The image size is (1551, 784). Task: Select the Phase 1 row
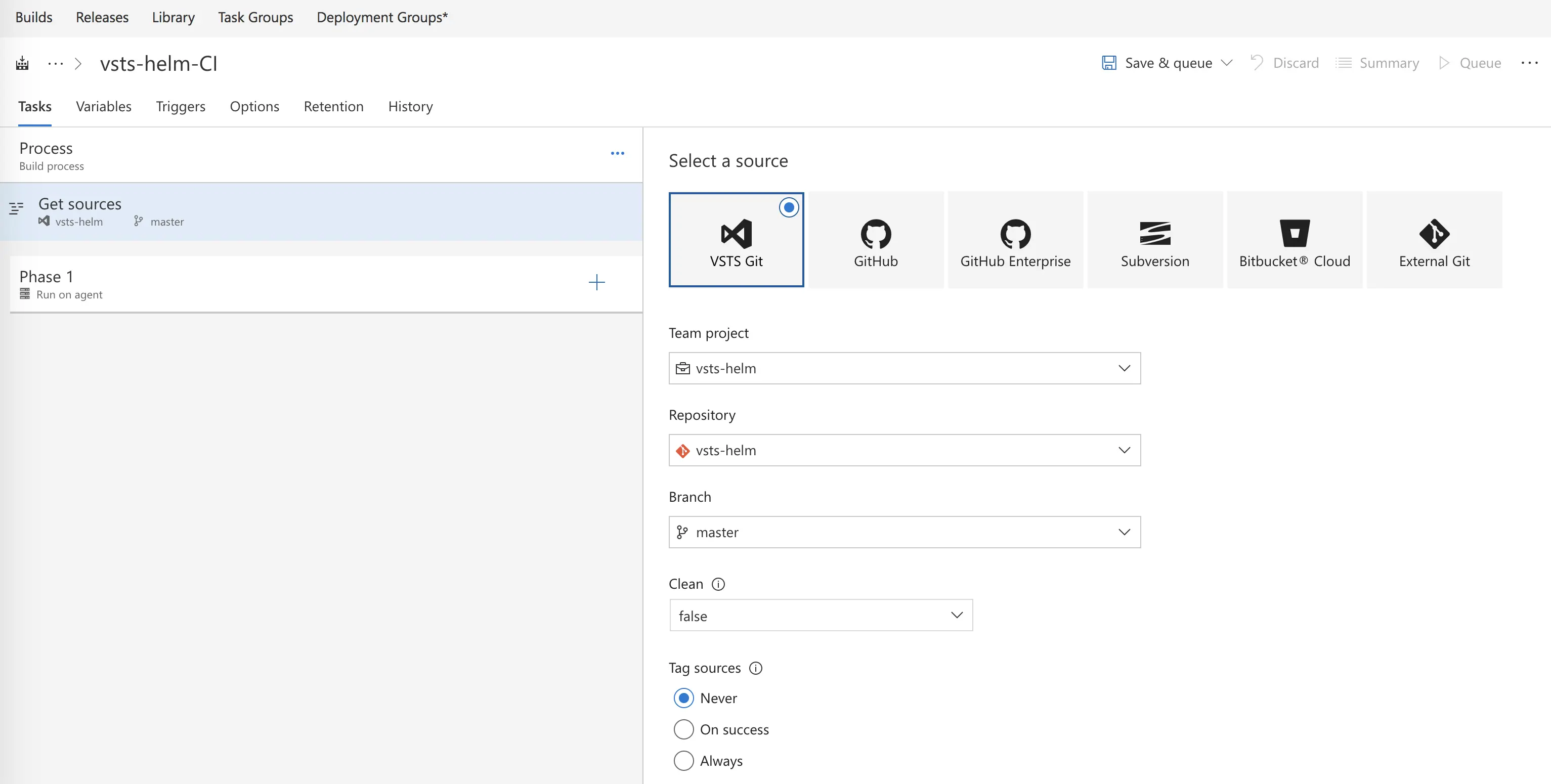(x=326, y=284)
